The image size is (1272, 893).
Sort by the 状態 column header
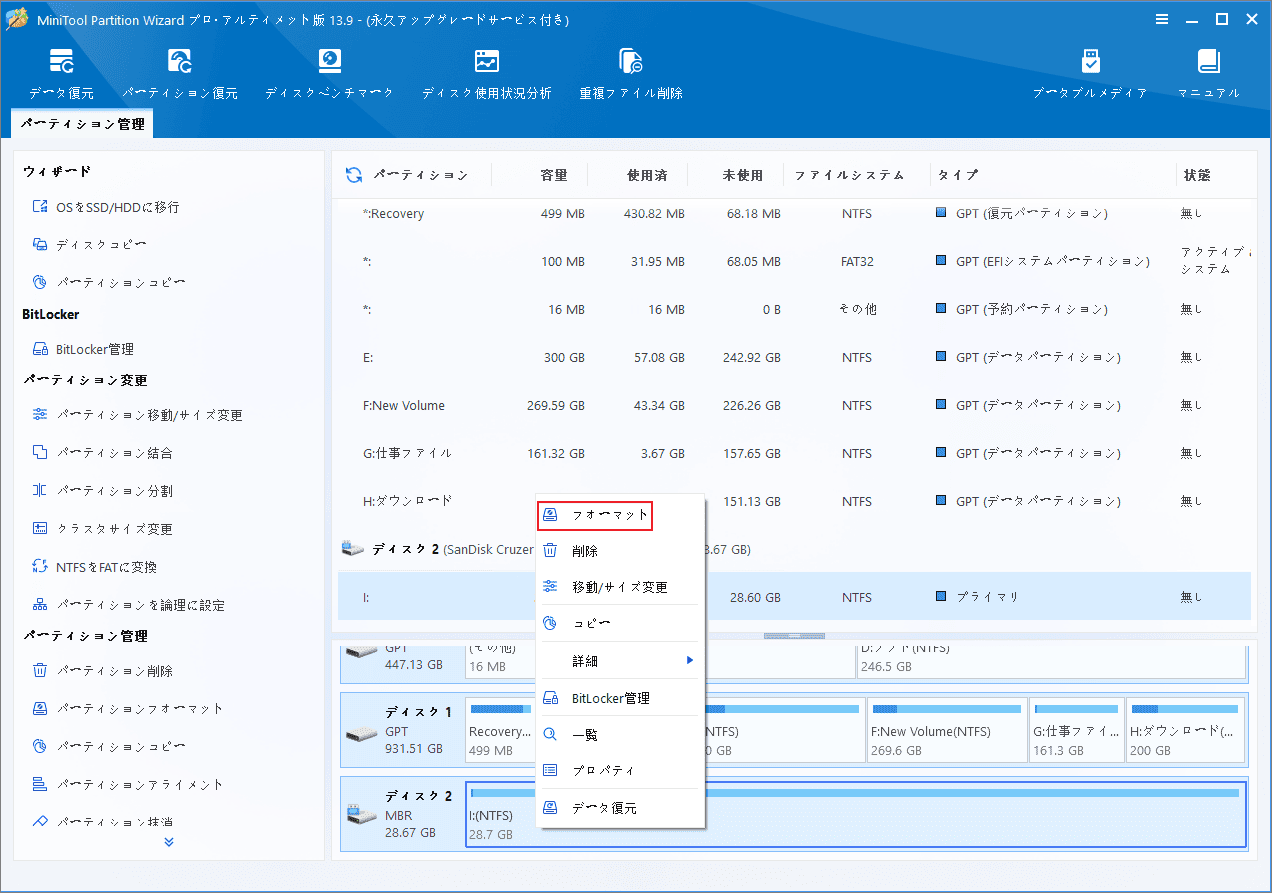coord(1197,175)
